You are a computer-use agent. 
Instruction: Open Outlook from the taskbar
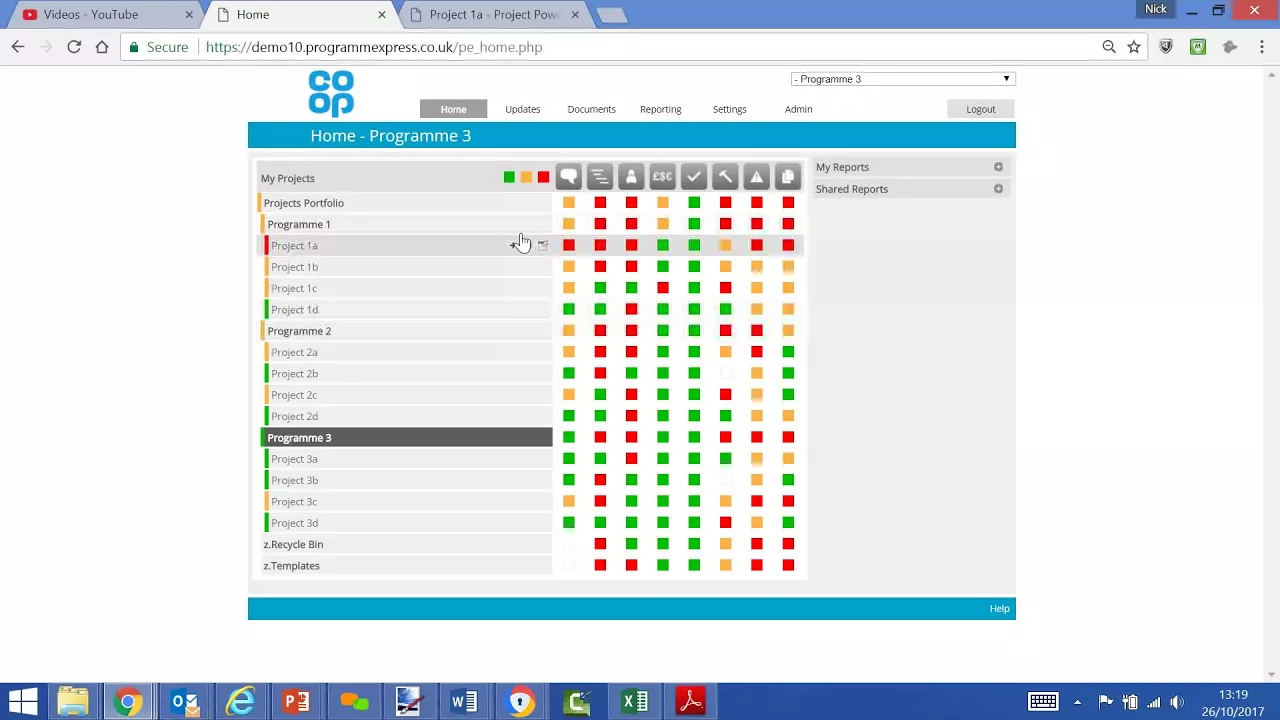point(184,701)
